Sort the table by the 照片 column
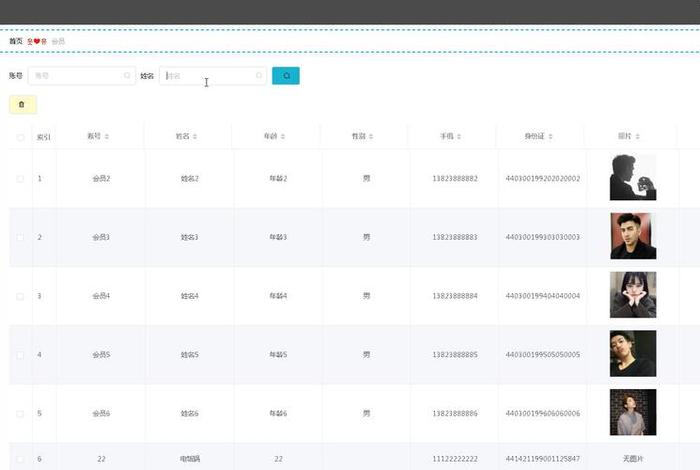This screenshot has height=470, width=700. click(638, 137)
